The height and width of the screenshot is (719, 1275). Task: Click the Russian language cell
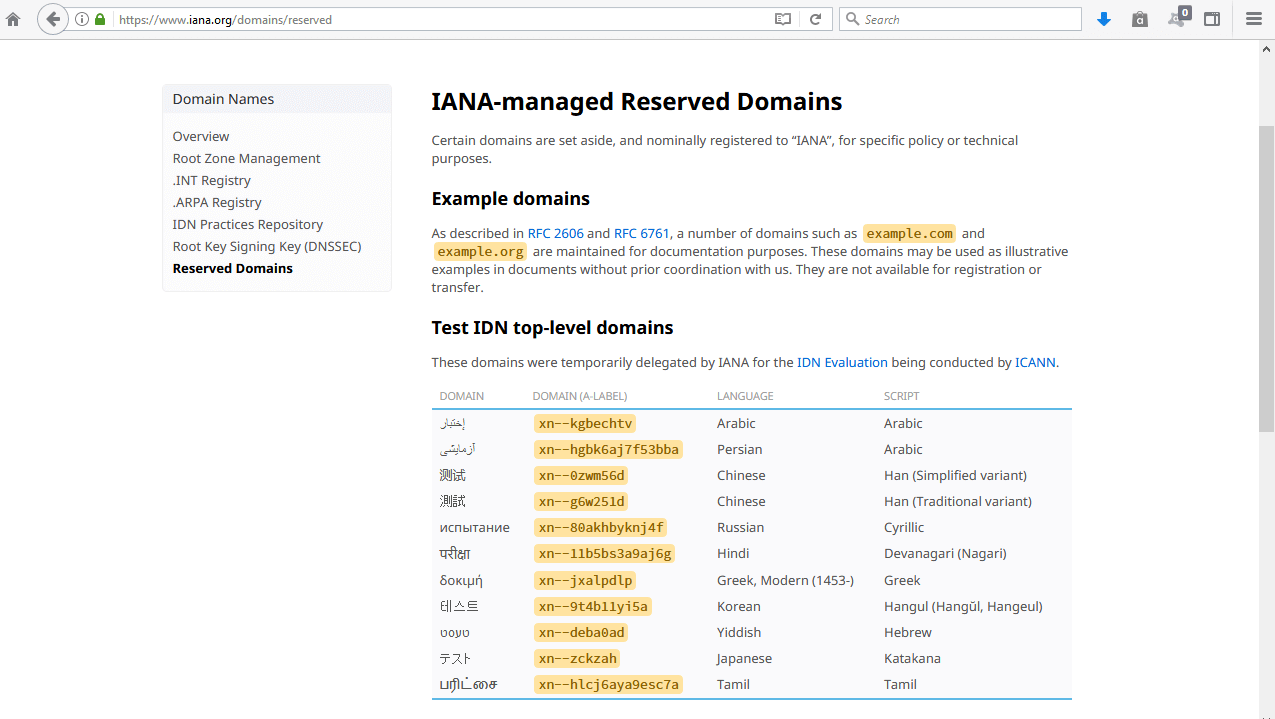point(740,527)
